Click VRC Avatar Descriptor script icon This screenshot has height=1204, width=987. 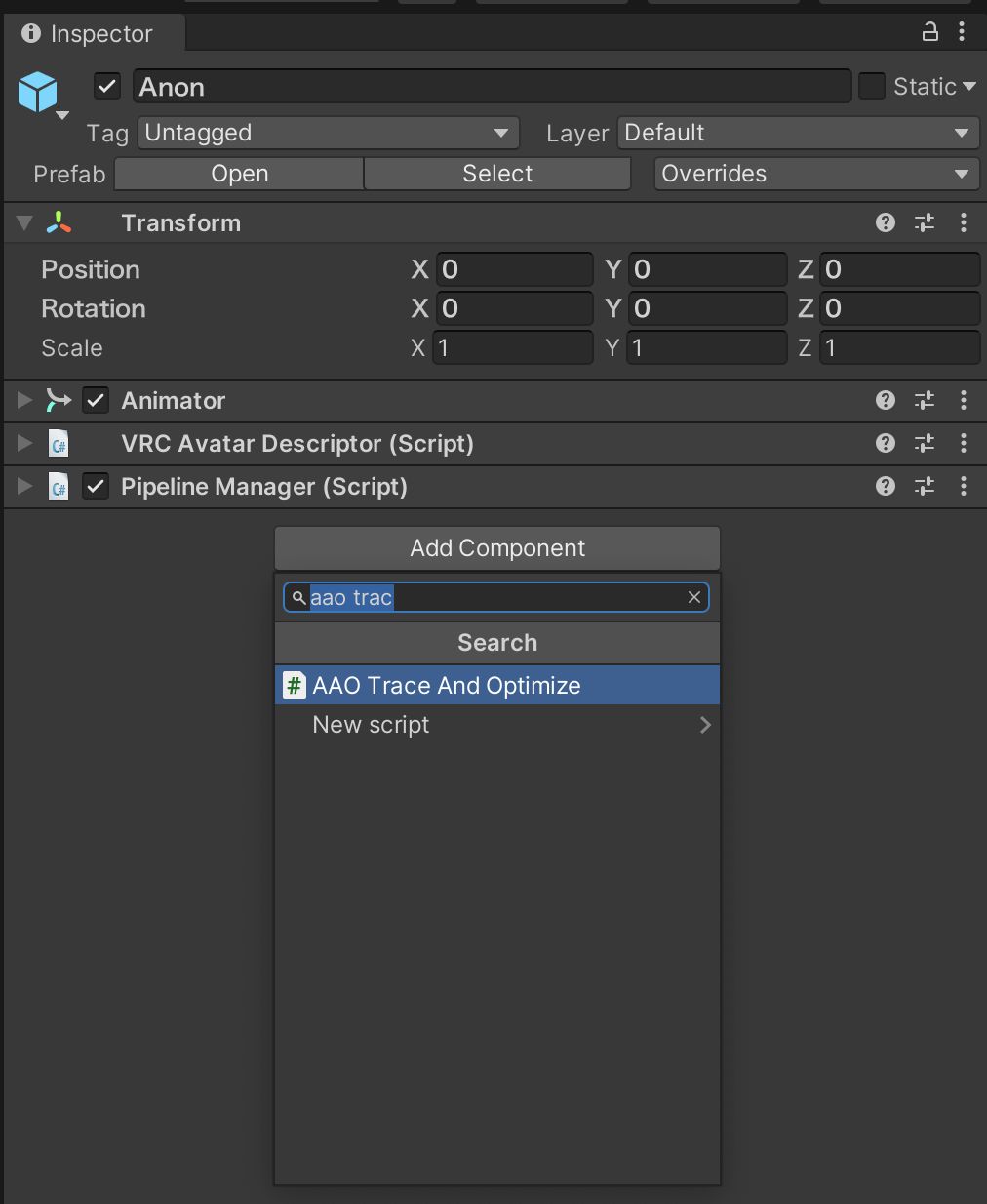pos(59,444)
